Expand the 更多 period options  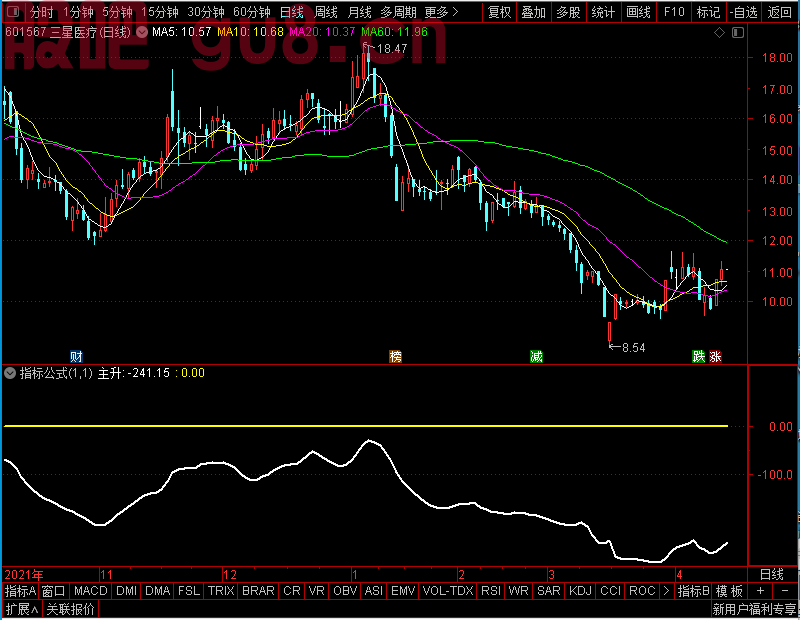441,12
